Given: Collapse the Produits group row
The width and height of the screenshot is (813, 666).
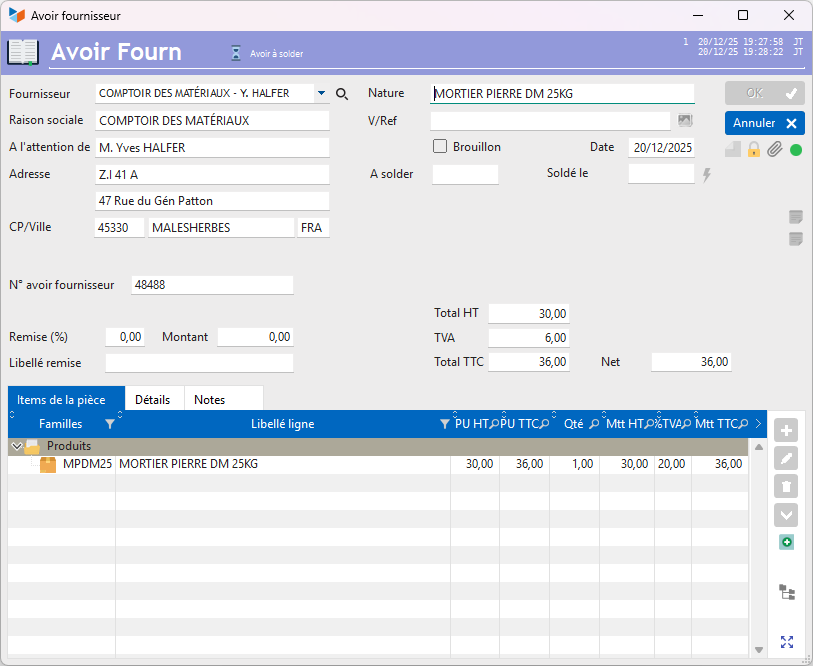Looking at the screenshot, I should coord(15,446).
